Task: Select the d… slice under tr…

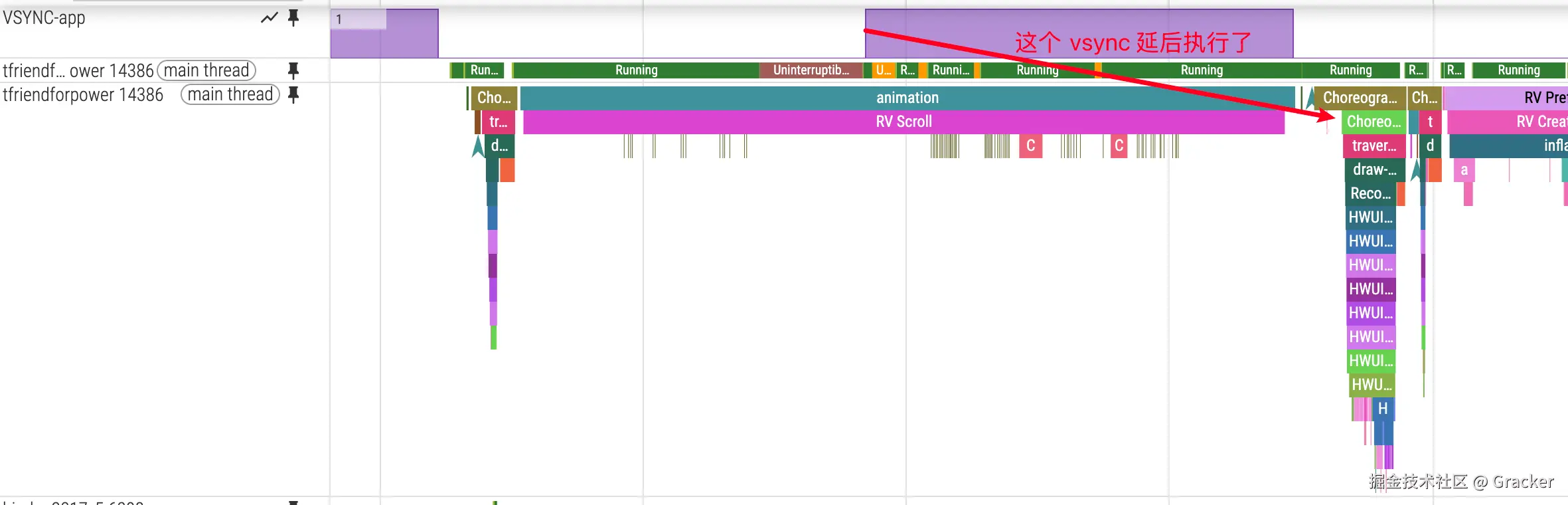Action: point(500,146)
